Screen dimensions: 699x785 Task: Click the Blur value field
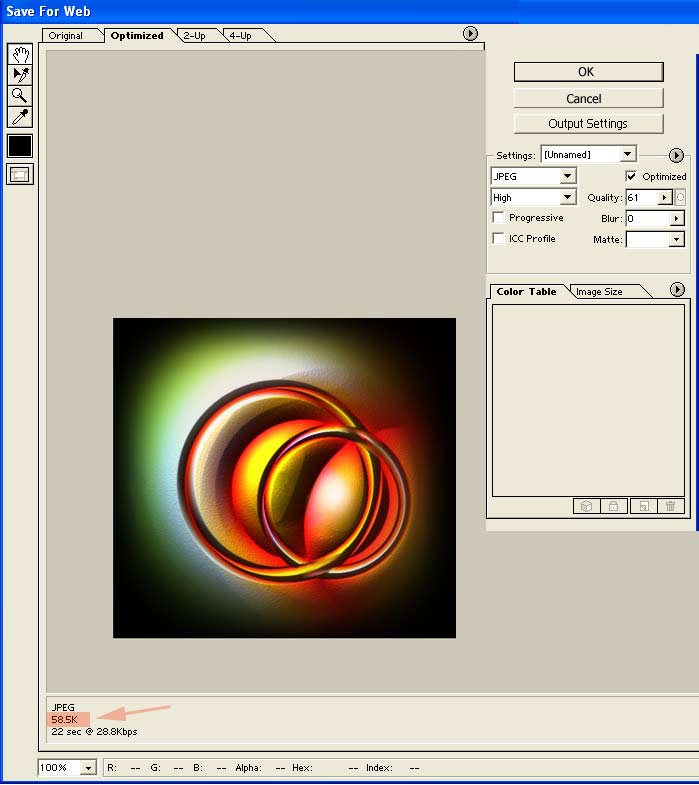pyautogui.click(x=648, y=218)
